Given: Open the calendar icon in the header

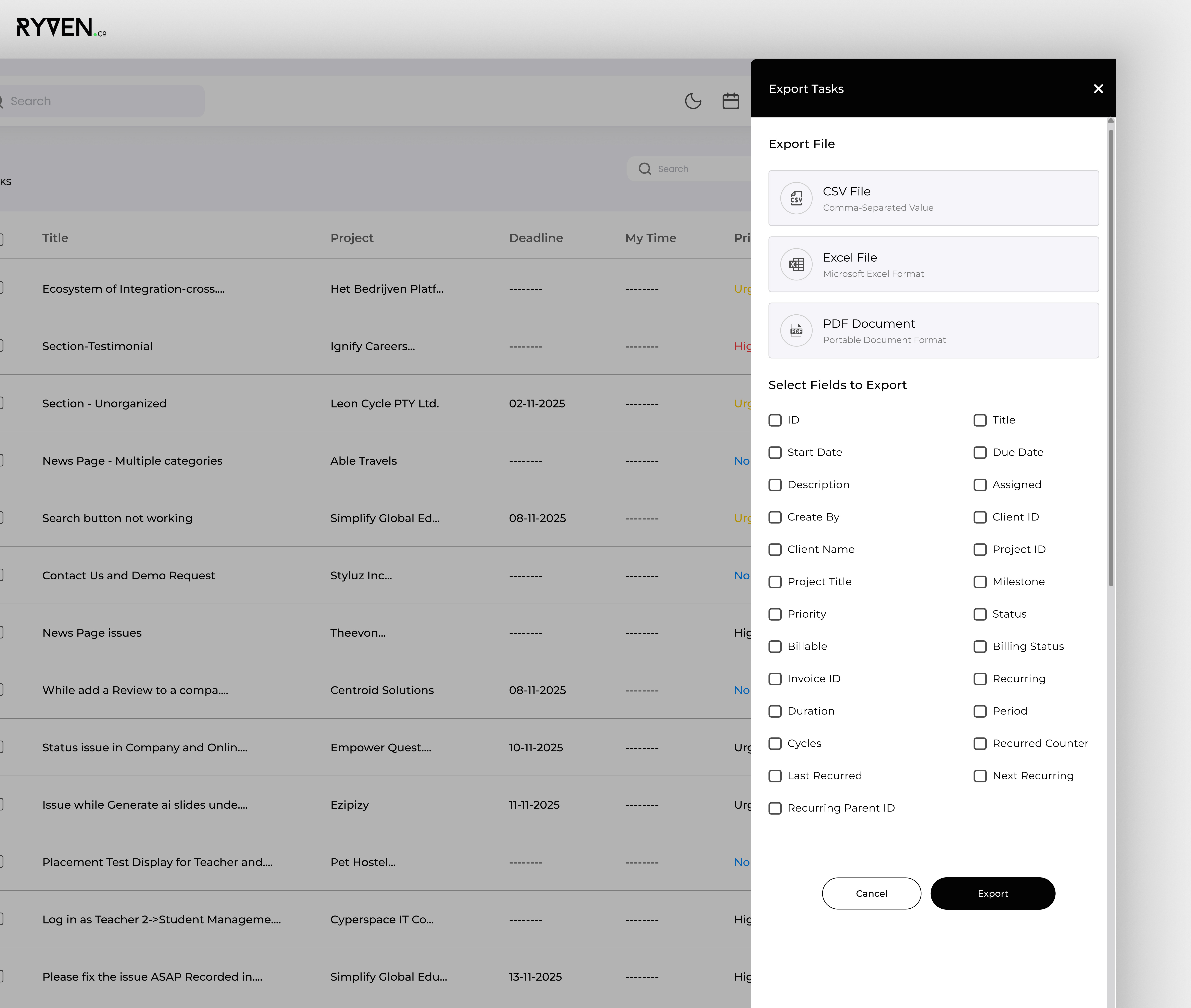Looking at the screenshot, I should (x=730, y=101).
